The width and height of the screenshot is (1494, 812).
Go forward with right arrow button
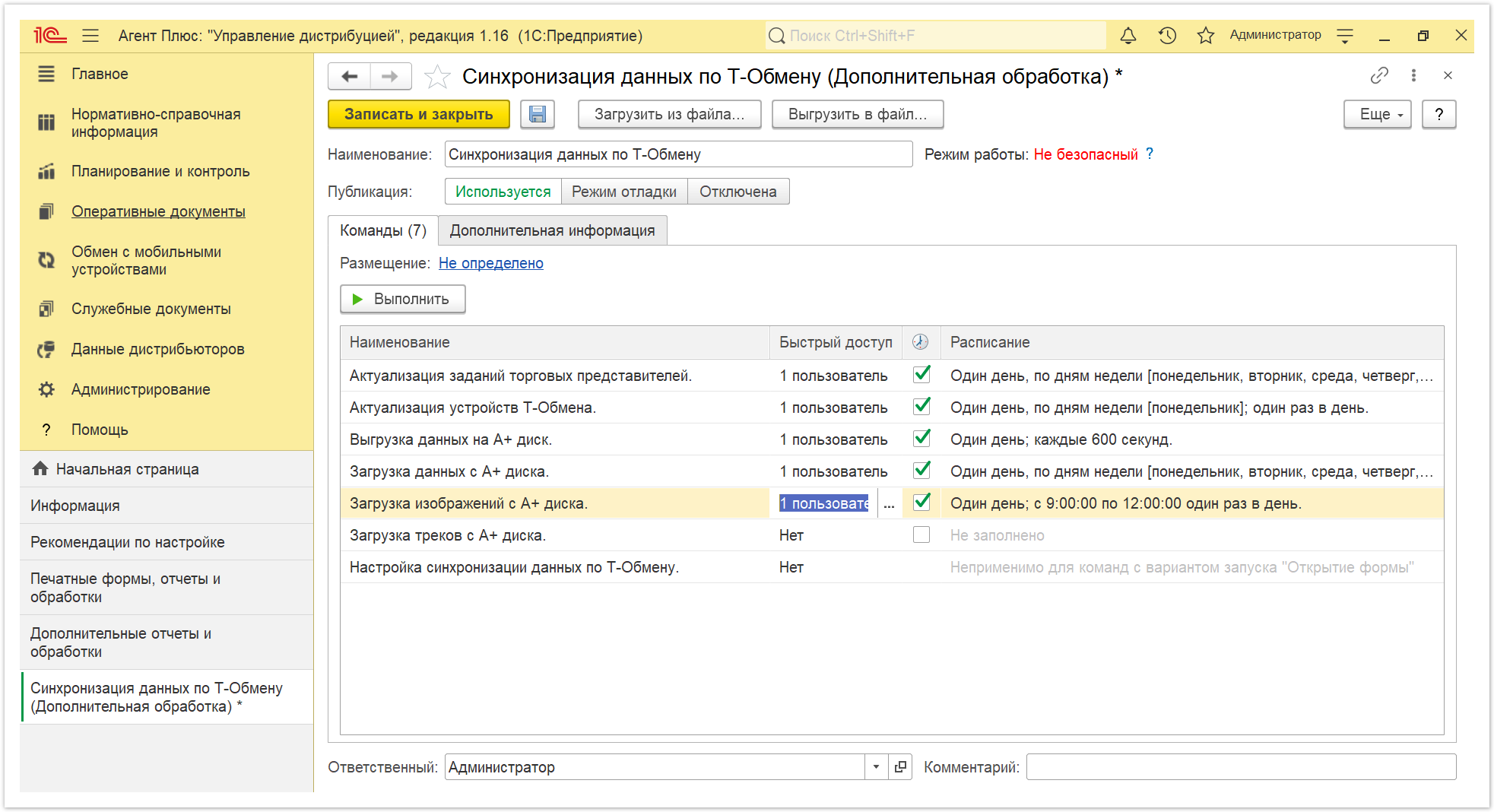pyautogui.click(x=391, y=76)
